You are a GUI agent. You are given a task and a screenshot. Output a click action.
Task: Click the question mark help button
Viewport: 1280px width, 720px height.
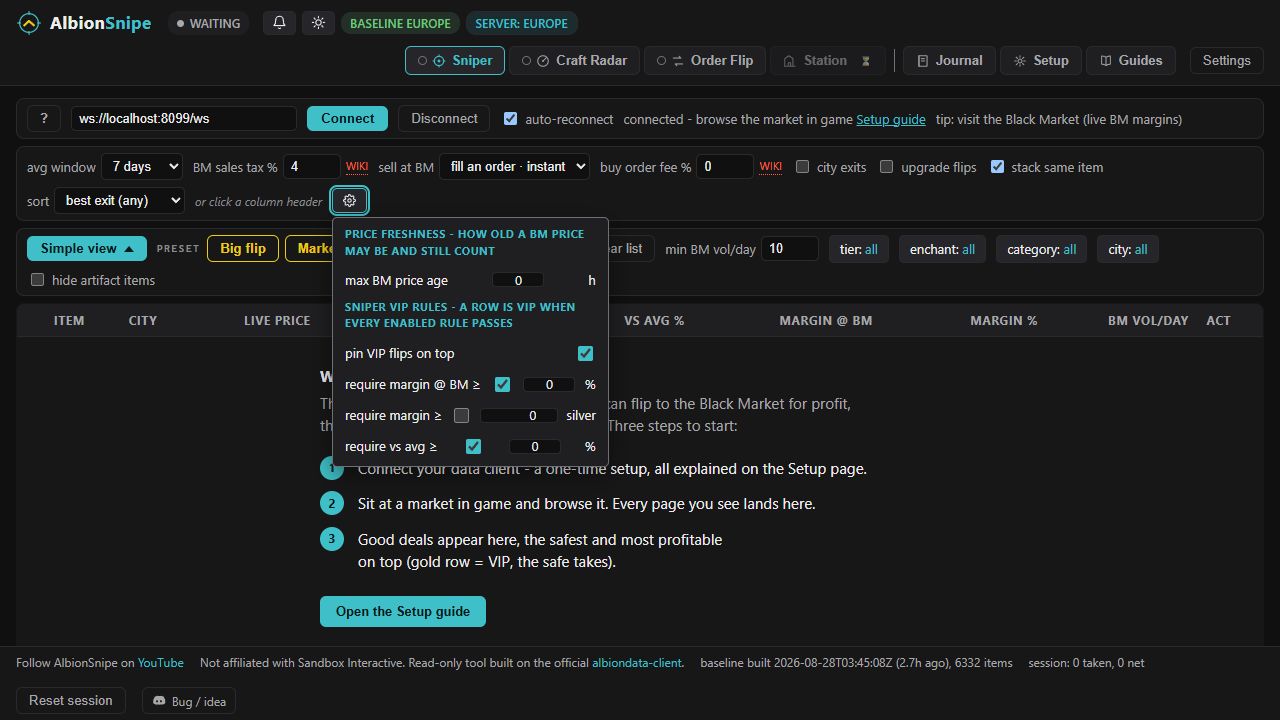(44, 118)
